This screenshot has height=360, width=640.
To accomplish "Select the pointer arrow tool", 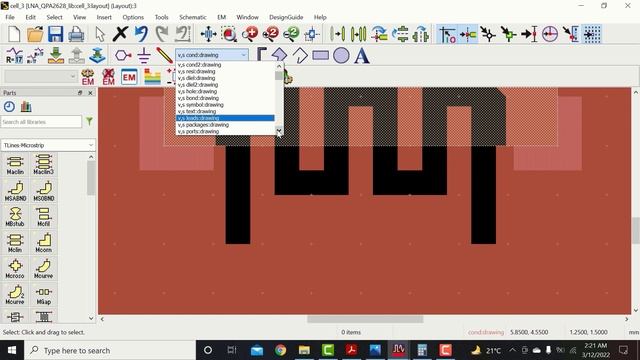I will [100, 34].
